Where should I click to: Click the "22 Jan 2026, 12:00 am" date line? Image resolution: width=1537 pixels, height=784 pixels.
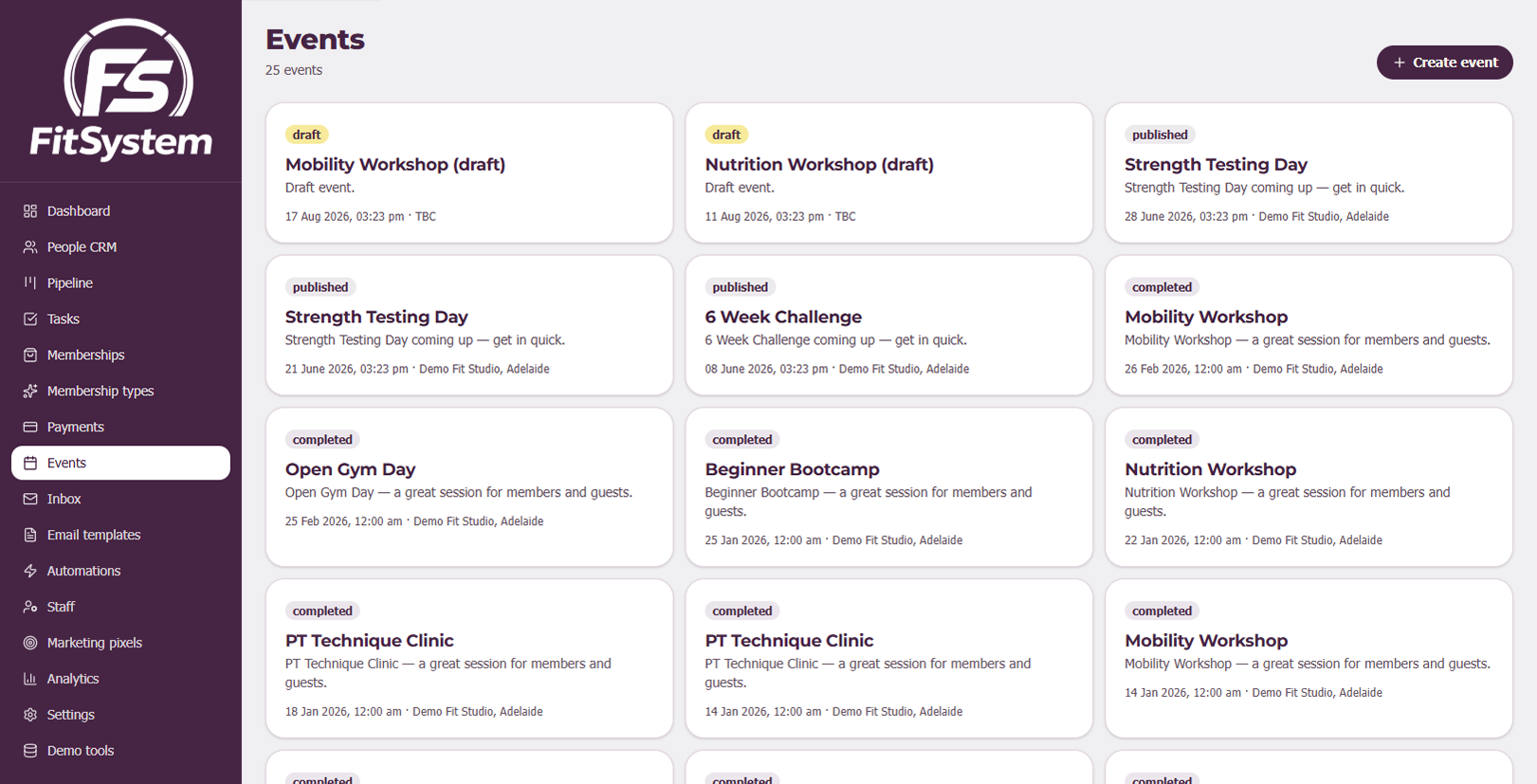1253,540
